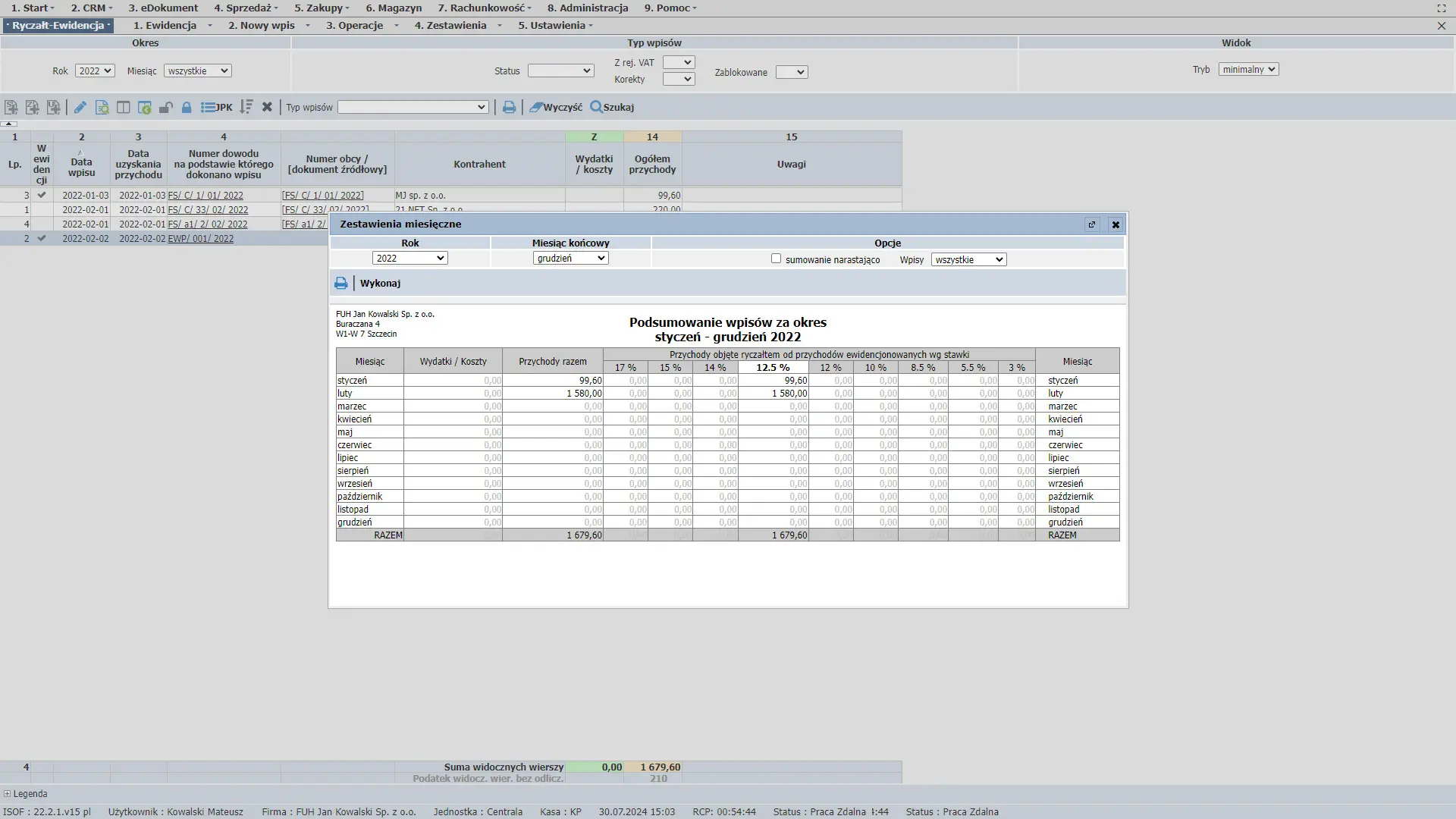
Task: Enable sumowanie narastająco checkbox
Action: [x=776, y=259]
